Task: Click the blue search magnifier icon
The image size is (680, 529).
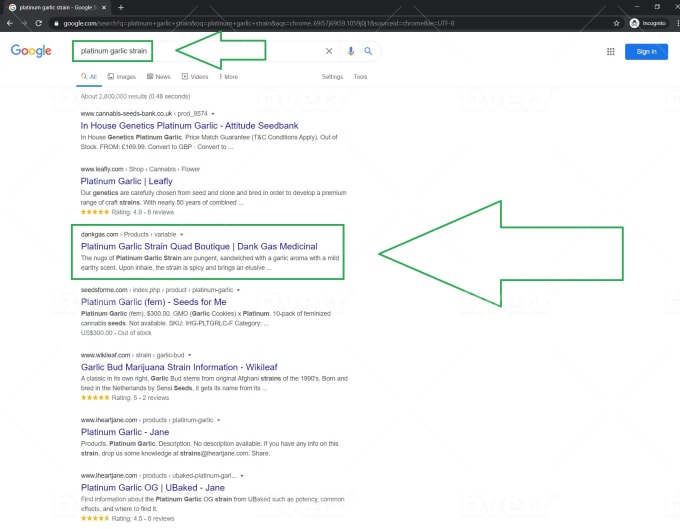Action: coord(368,51)
